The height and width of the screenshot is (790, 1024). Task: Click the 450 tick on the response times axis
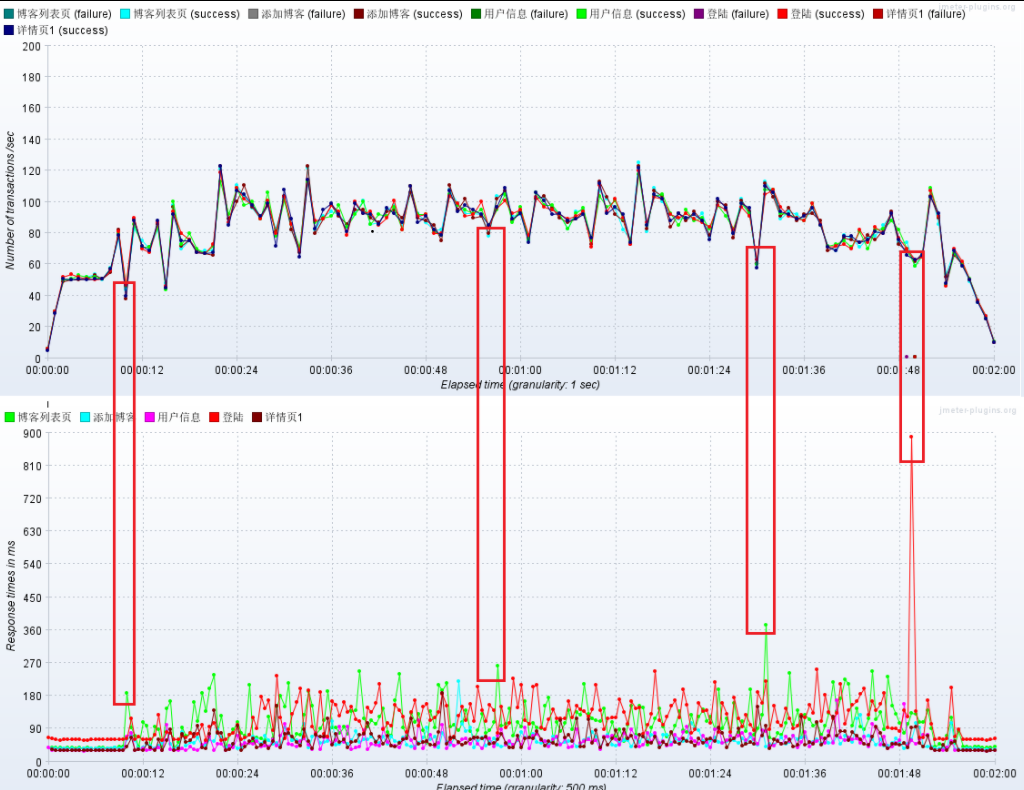pyautogui.click(x=33, y=597)
